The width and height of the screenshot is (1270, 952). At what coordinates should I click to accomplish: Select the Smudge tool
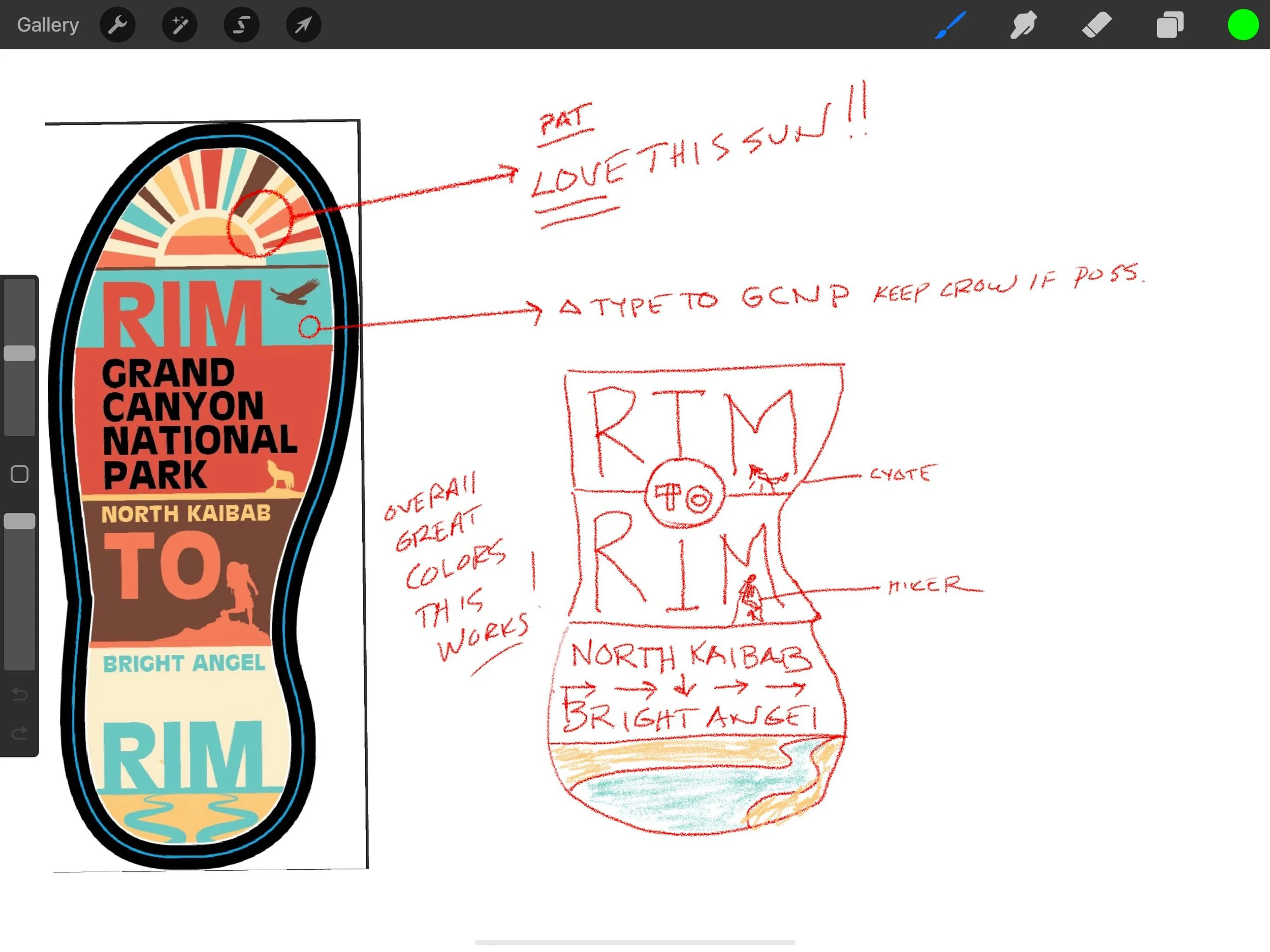click(x=1024, y=25)
